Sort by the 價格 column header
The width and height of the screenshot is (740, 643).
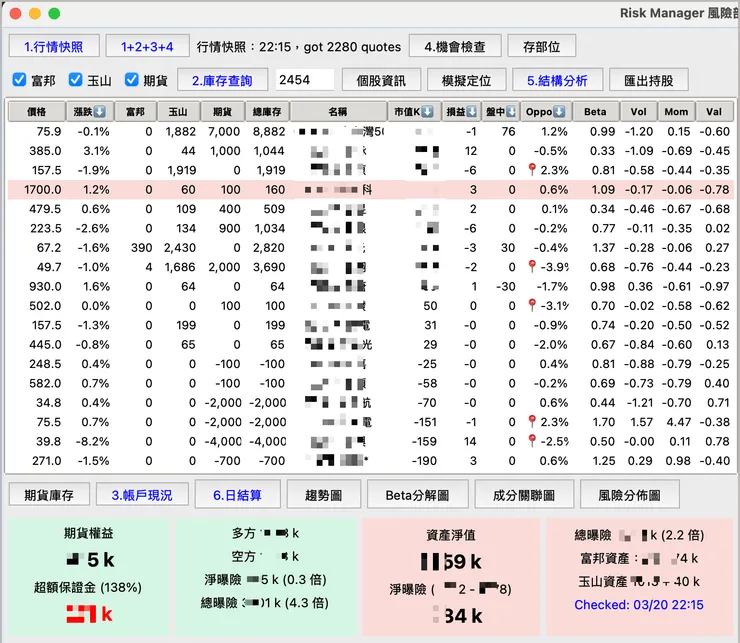coord(36,111)
